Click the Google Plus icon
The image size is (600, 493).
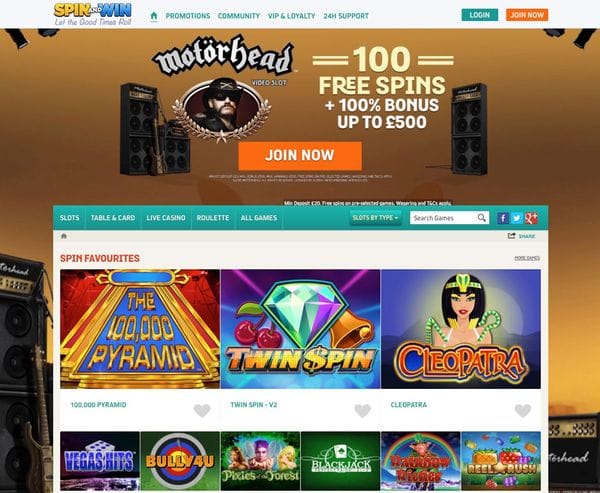(531, 218)
